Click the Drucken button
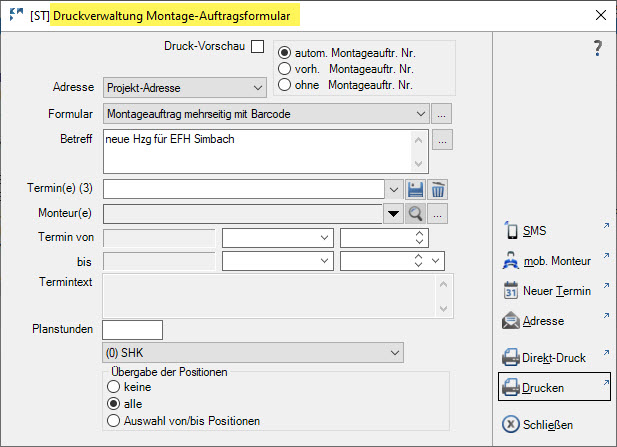617x447 pixels. click(x=553, y=387)
